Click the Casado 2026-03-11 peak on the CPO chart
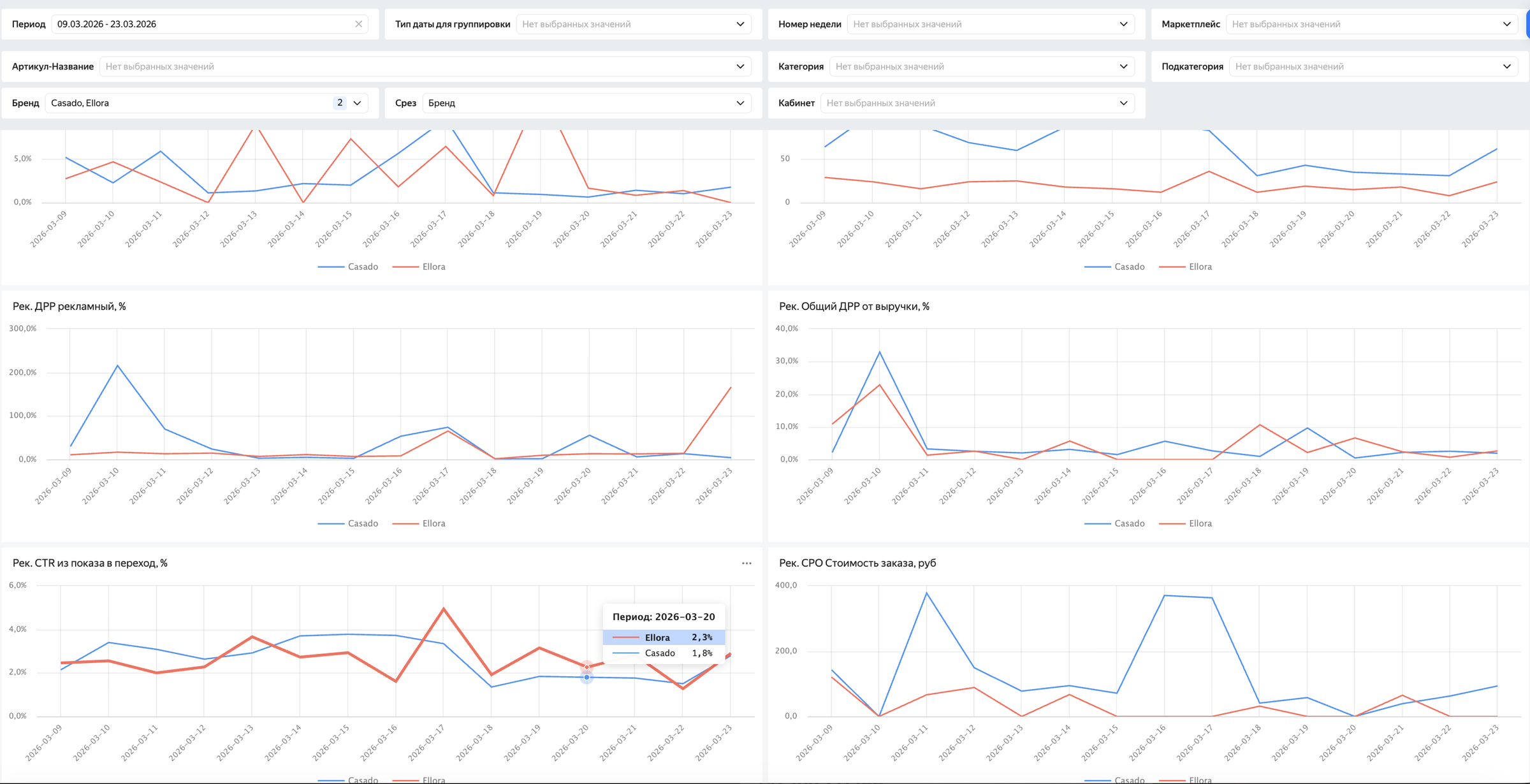 click(x=926, y=593)
